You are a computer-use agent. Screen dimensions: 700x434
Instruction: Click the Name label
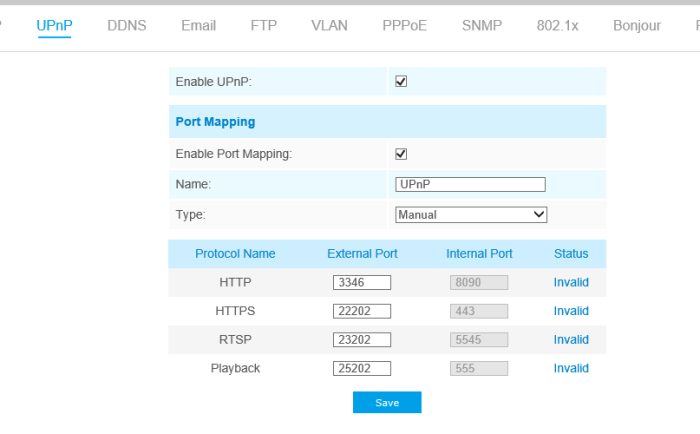(x=193, y=184)
